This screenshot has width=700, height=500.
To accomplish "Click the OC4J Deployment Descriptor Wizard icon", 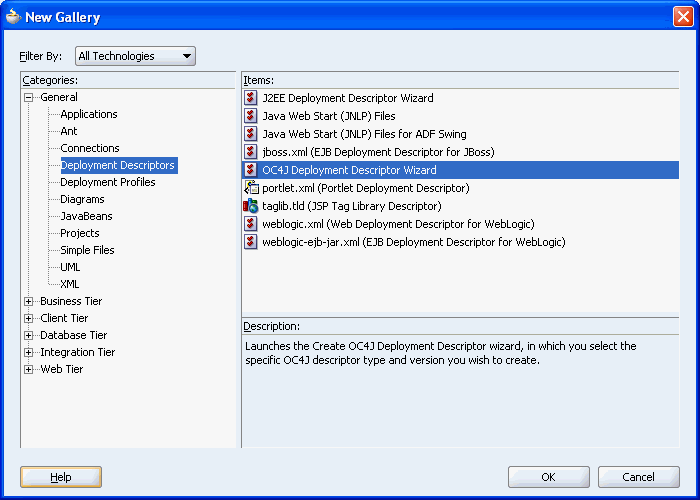I will [250, 170].
